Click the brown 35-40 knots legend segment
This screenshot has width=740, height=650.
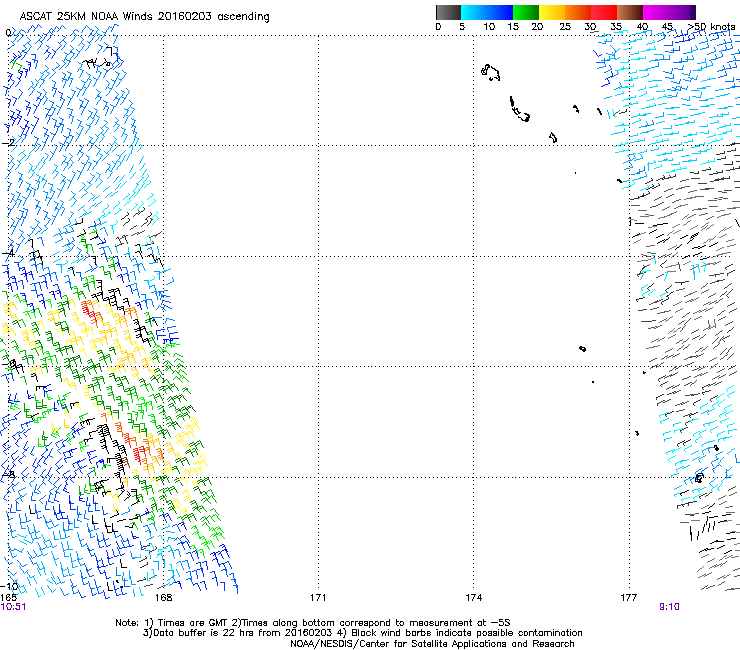coord(630,12)
